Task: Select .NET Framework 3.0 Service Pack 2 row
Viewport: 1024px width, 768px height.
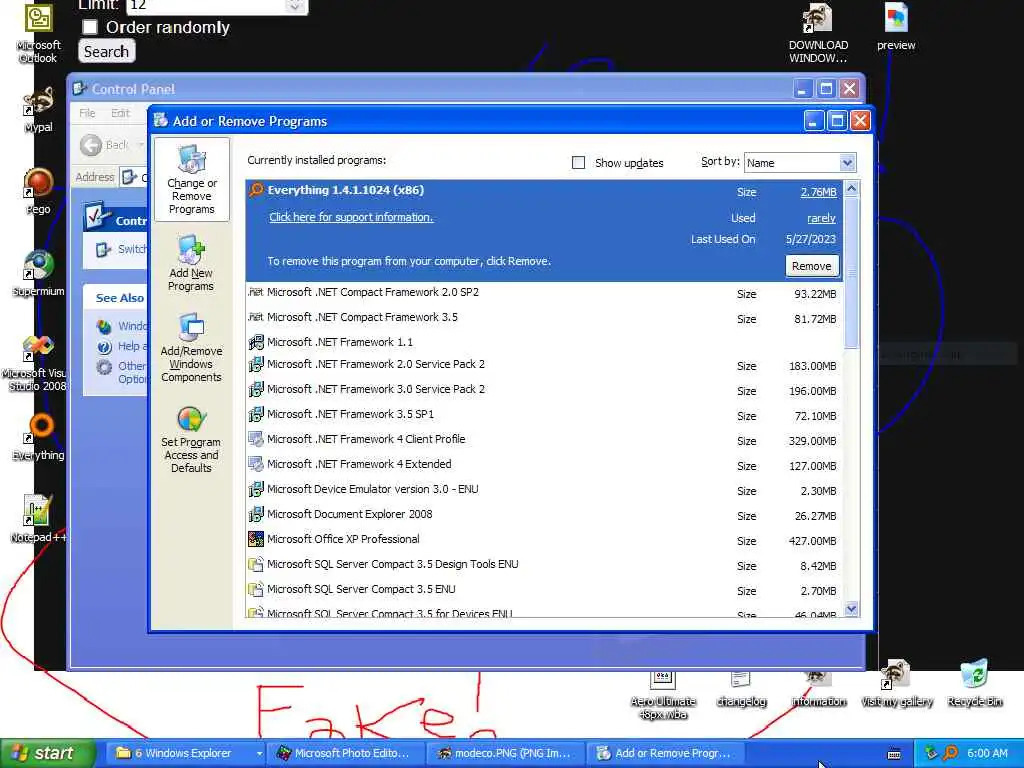Action: point(545,390)
